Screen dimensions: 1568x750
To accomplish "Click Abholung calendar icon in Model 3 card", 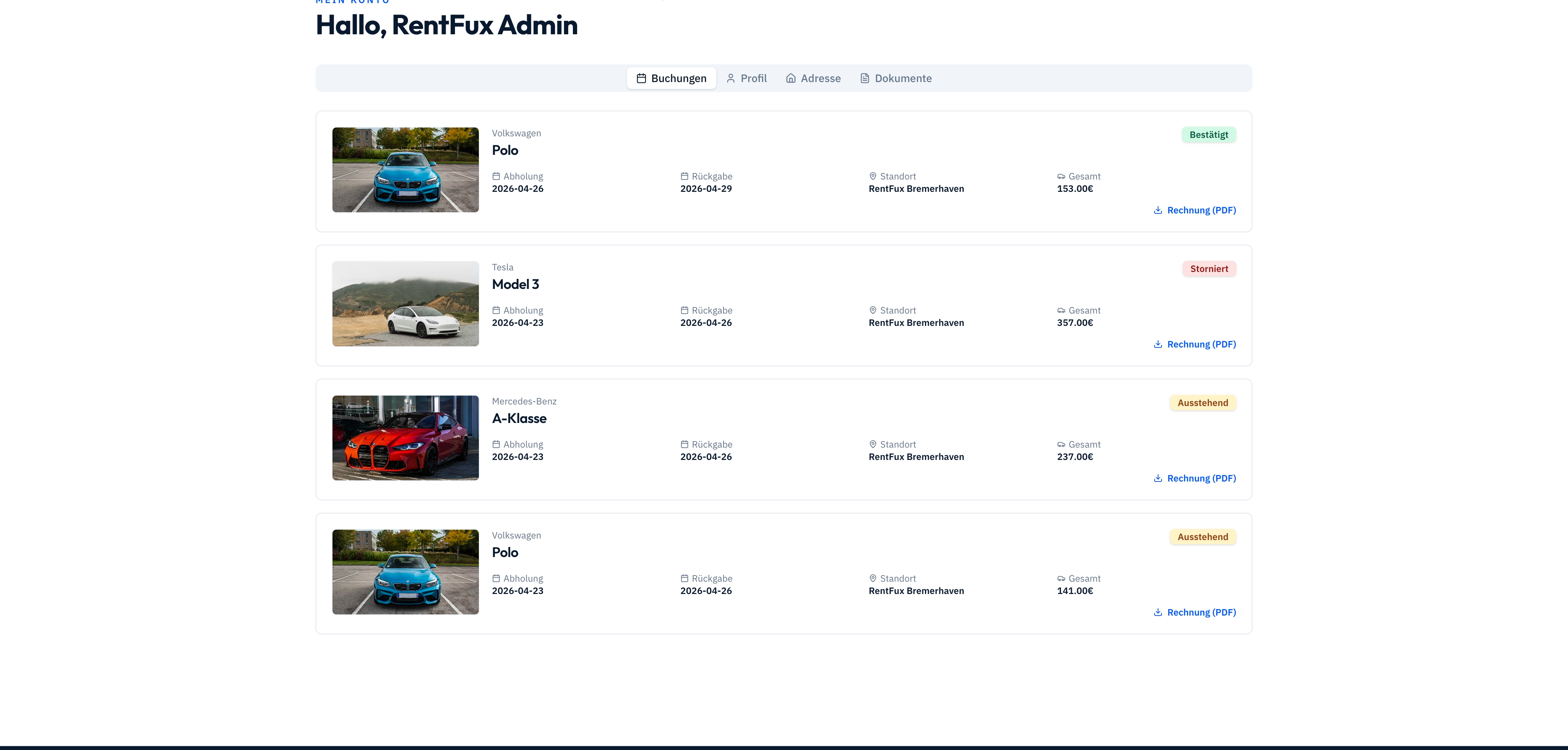I will pos(496,310).
